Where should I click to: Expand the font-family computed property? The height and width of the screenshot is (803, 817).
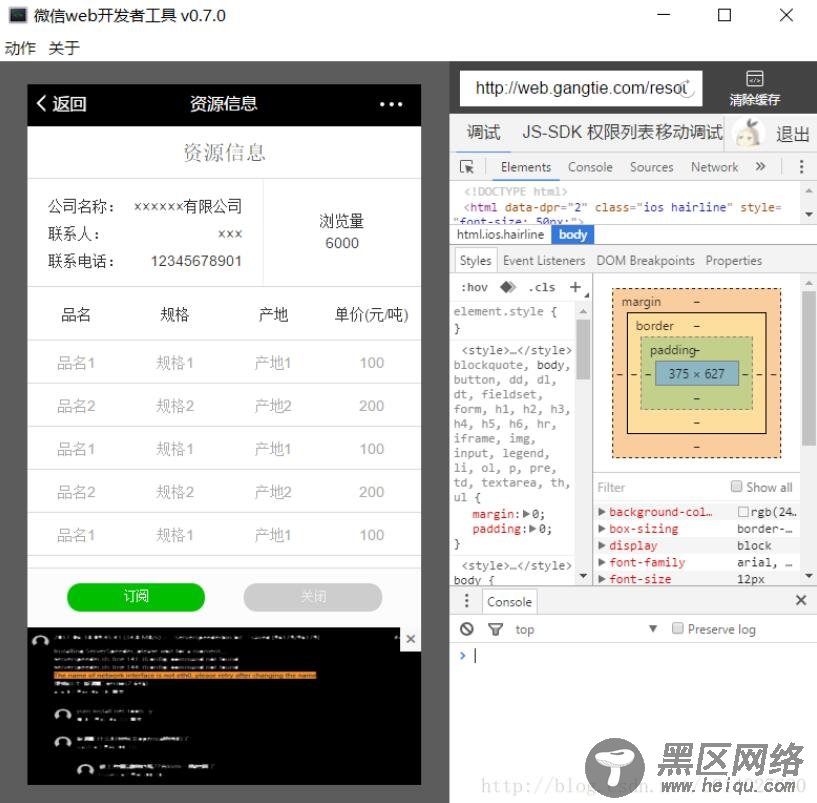coord(602,562)
